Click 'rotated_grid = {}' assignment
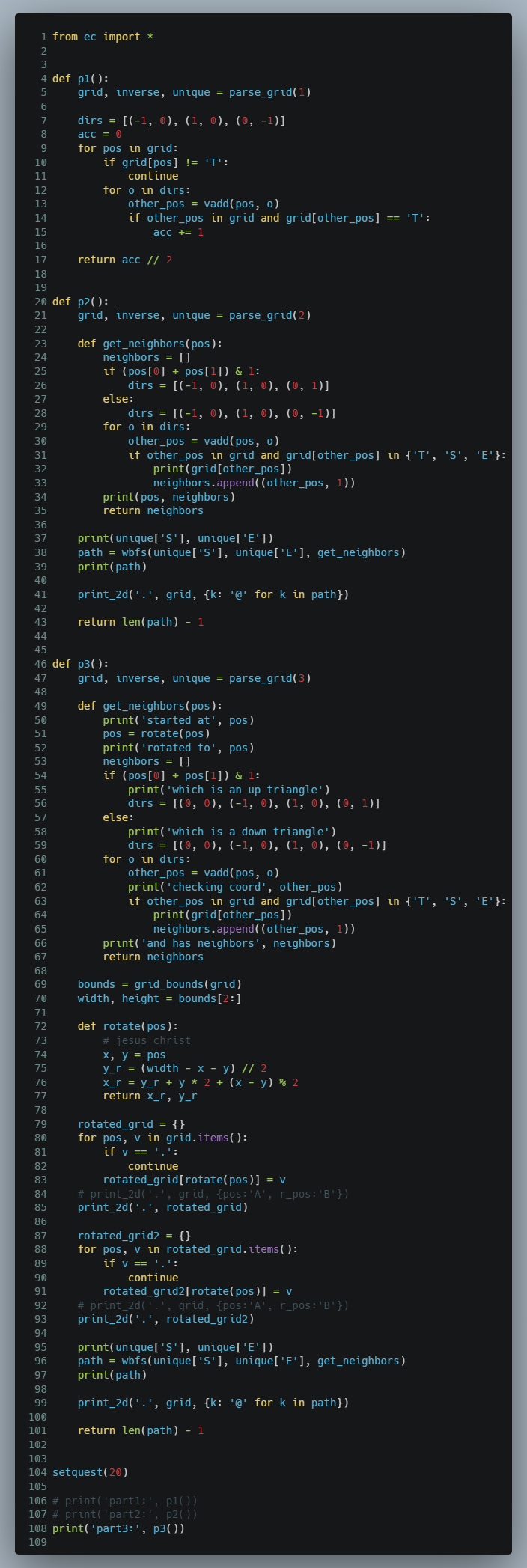The image size is (527, 1568). tap(131, 1124)
